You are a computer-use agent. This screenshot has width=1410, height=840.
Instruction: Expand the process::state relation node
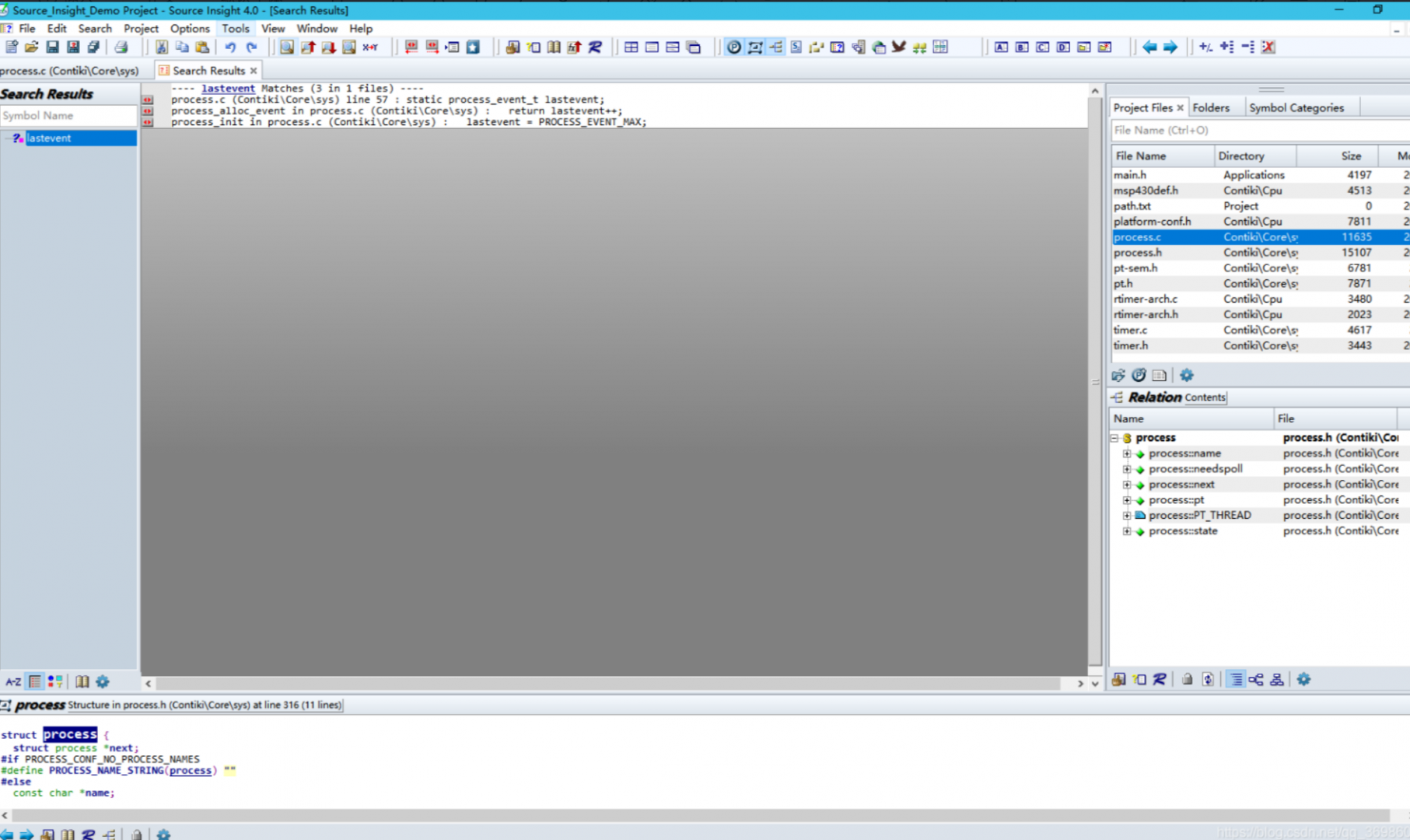pyautogui.click(x=1126, y=531)
